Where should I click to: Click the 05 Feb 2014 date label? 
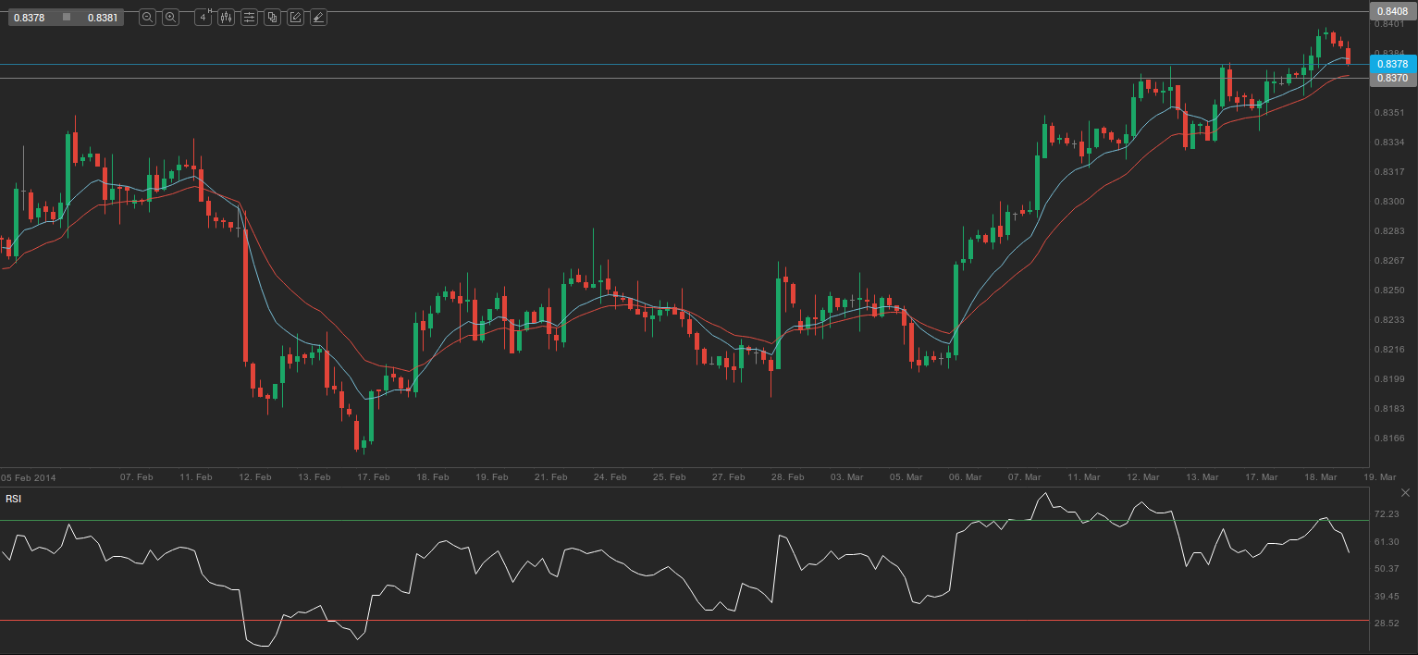[29, 478]
